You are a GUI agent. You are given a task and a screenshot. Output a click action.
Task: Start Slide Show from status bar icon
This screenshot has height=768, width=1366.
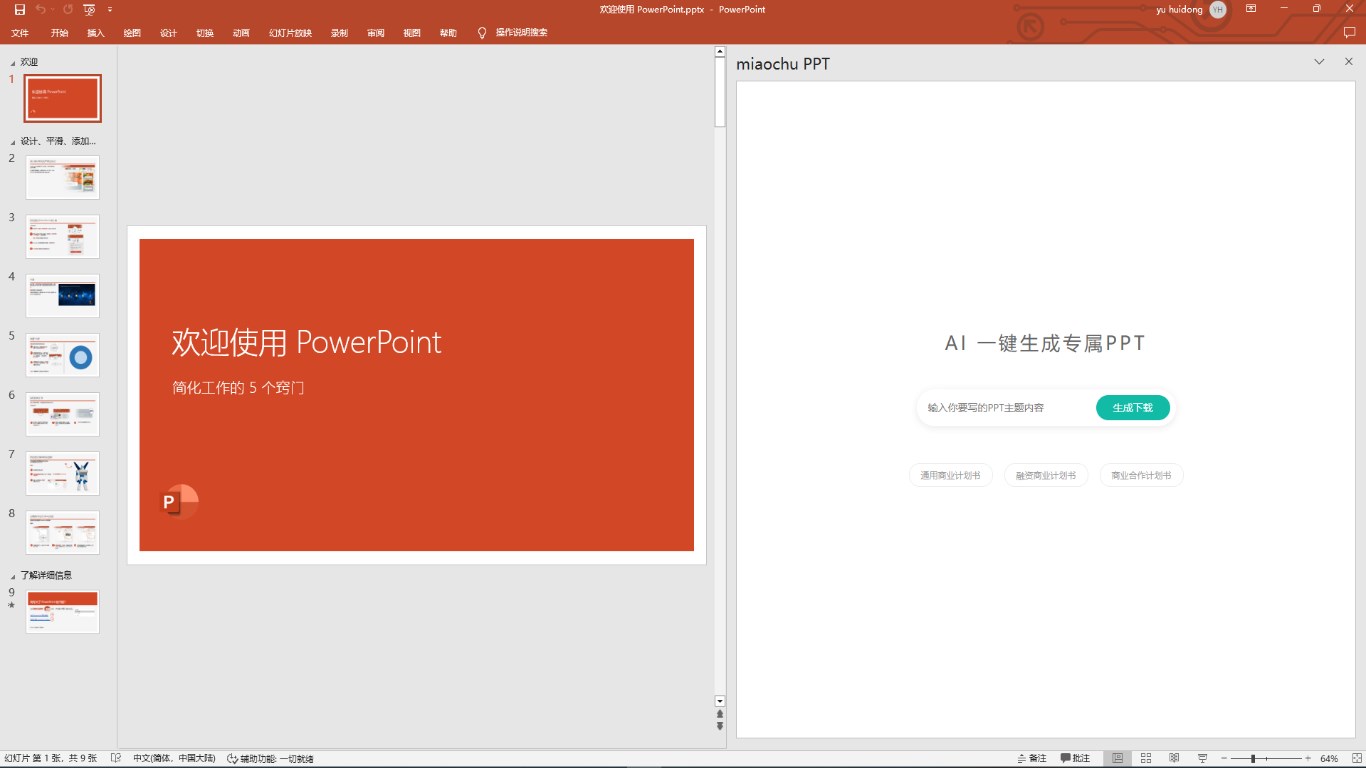pyautogui.click(x=1203, y=759)
